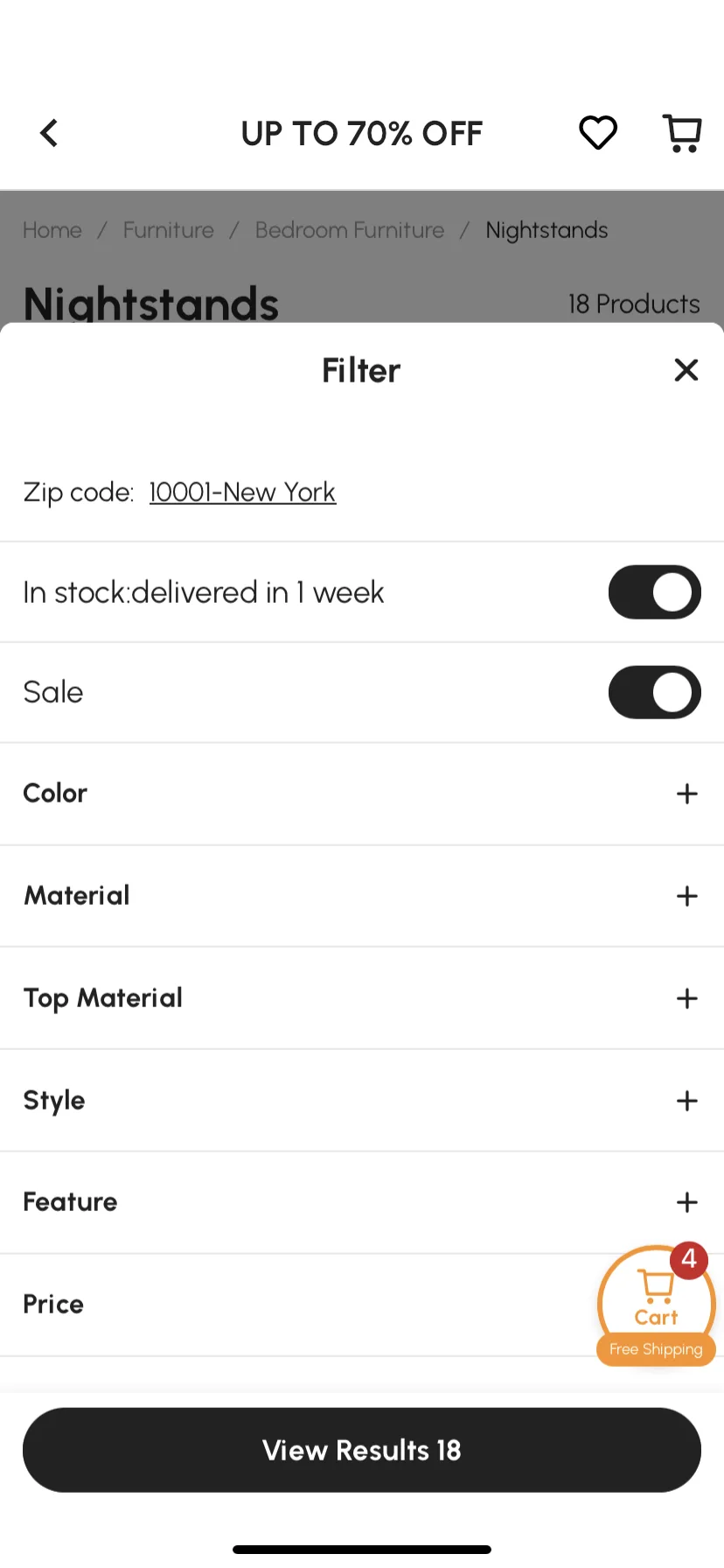Open Bedroom Furniture breadcrumb
The width and height of the screenshot is (724, 1568).
coord(350,230)
